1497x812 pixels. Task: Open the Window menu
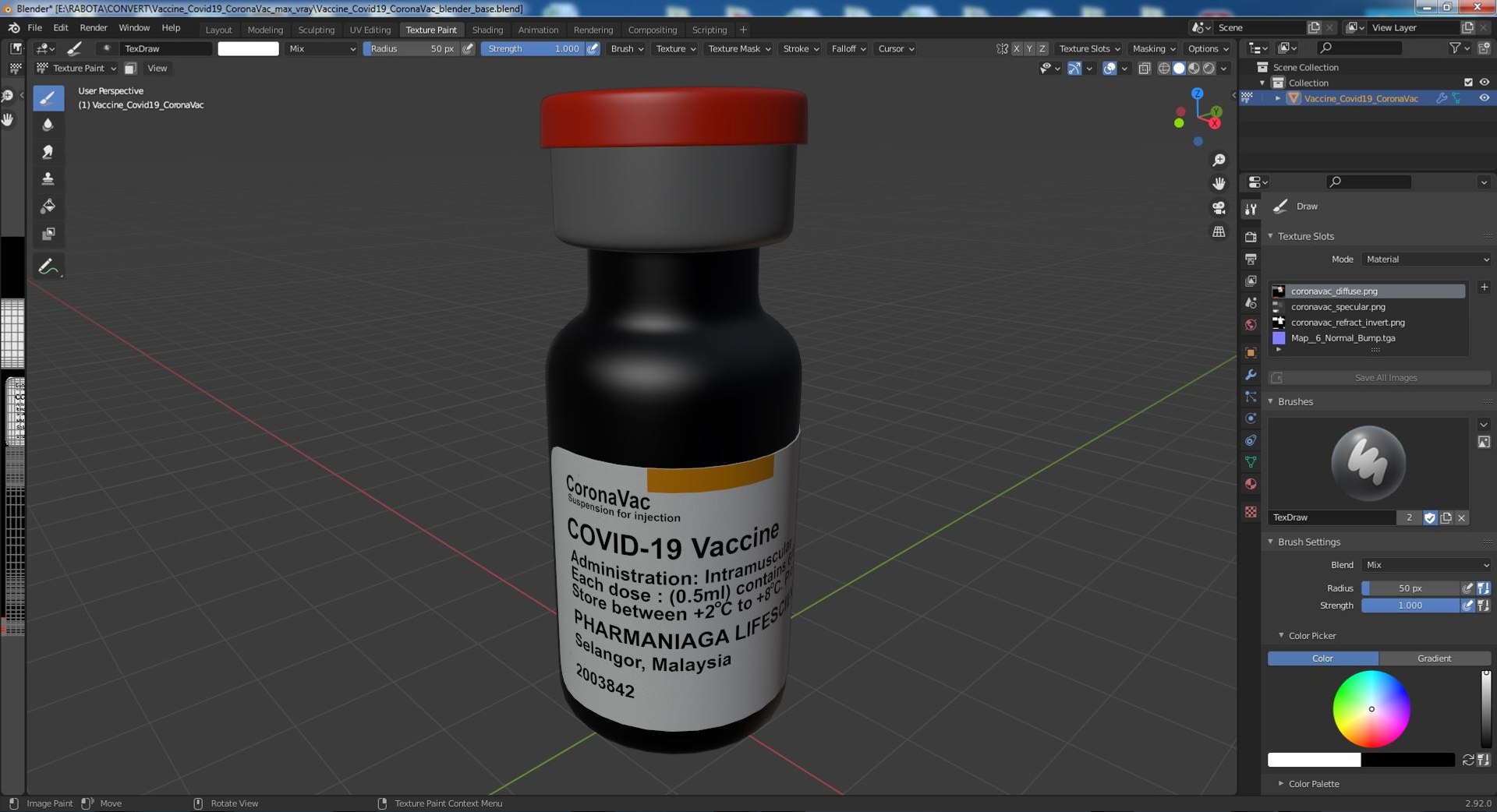tap(134, 28)
